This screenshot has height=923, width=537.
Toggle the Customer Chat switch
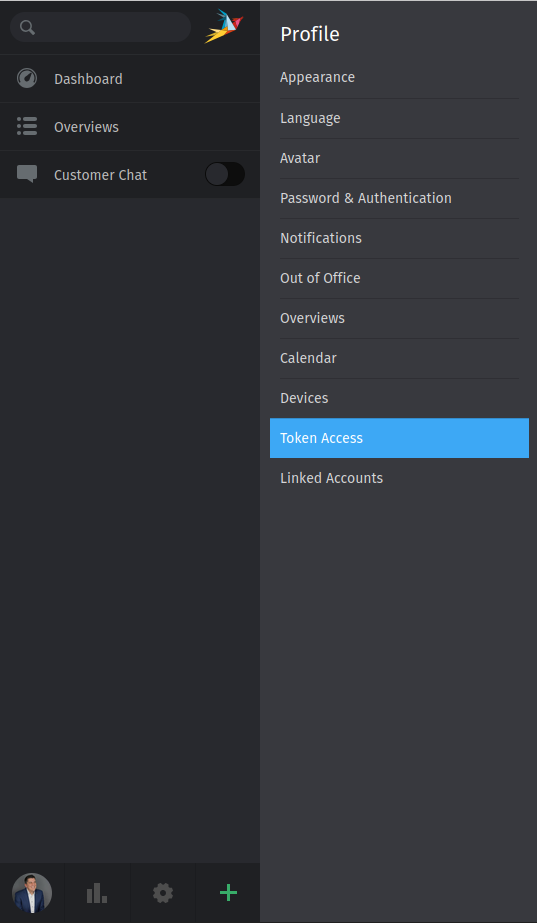[x=225, y=174]
